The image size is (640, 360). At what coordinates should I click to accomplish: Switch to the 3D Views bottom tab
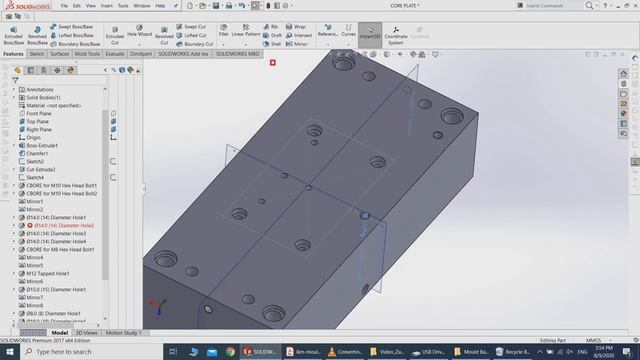[87, 333]
